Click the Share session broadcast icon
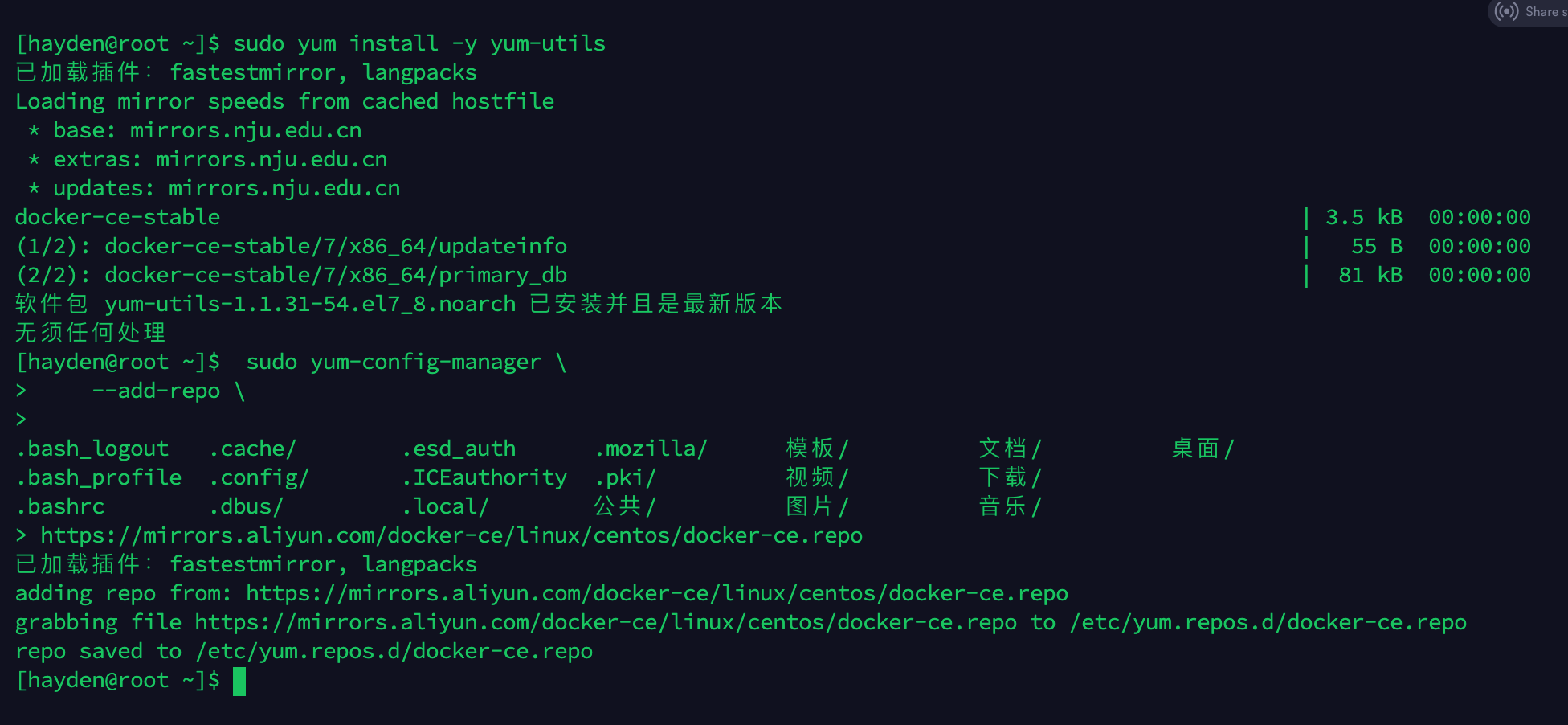 1507,12
